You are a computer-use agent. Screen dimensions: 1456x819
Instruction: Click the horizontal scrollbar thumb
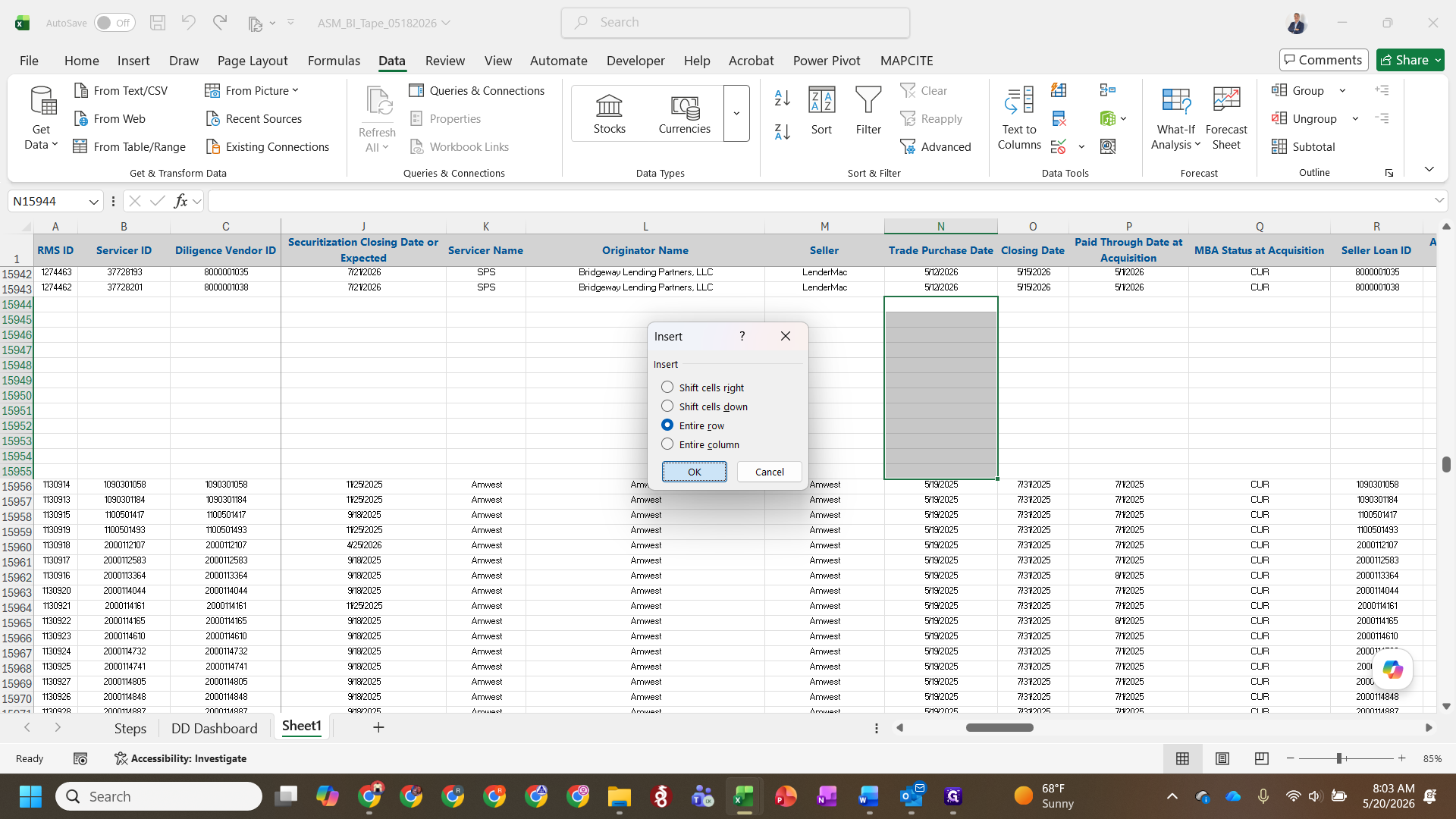pos(999,727)
